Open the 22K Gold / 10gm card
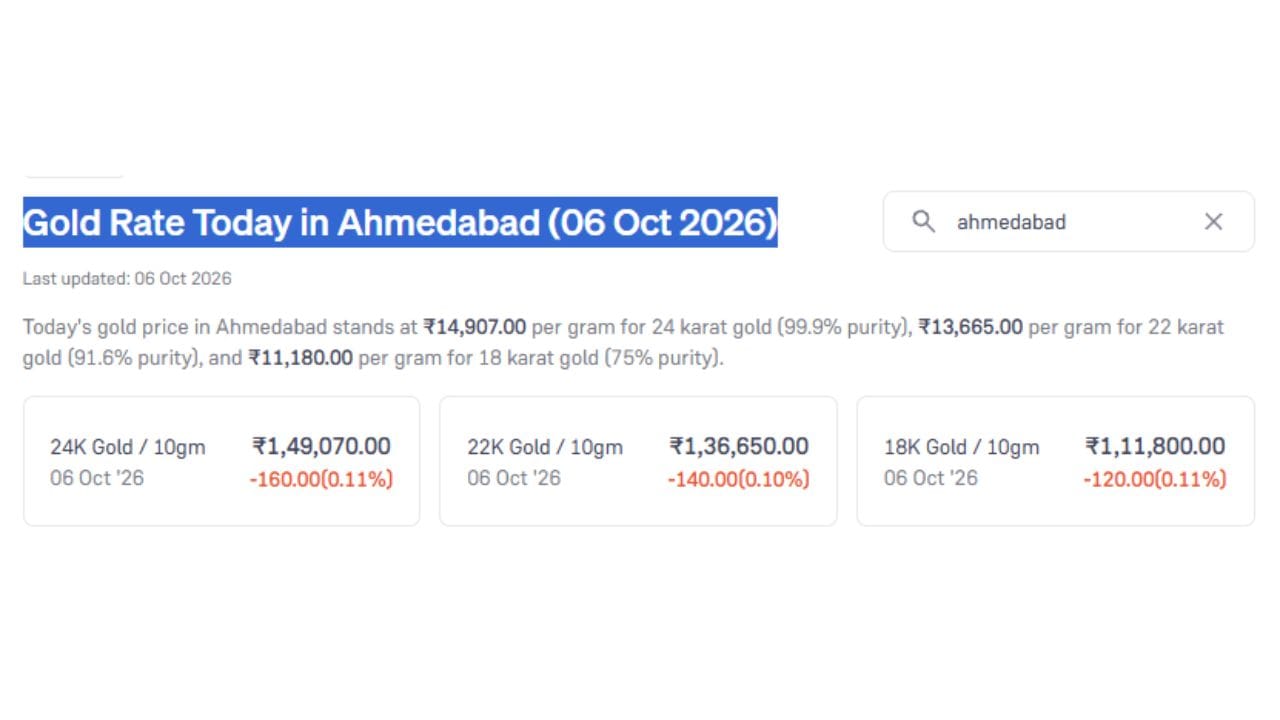The image size is (1280, 720). click(x=638, y=461)
